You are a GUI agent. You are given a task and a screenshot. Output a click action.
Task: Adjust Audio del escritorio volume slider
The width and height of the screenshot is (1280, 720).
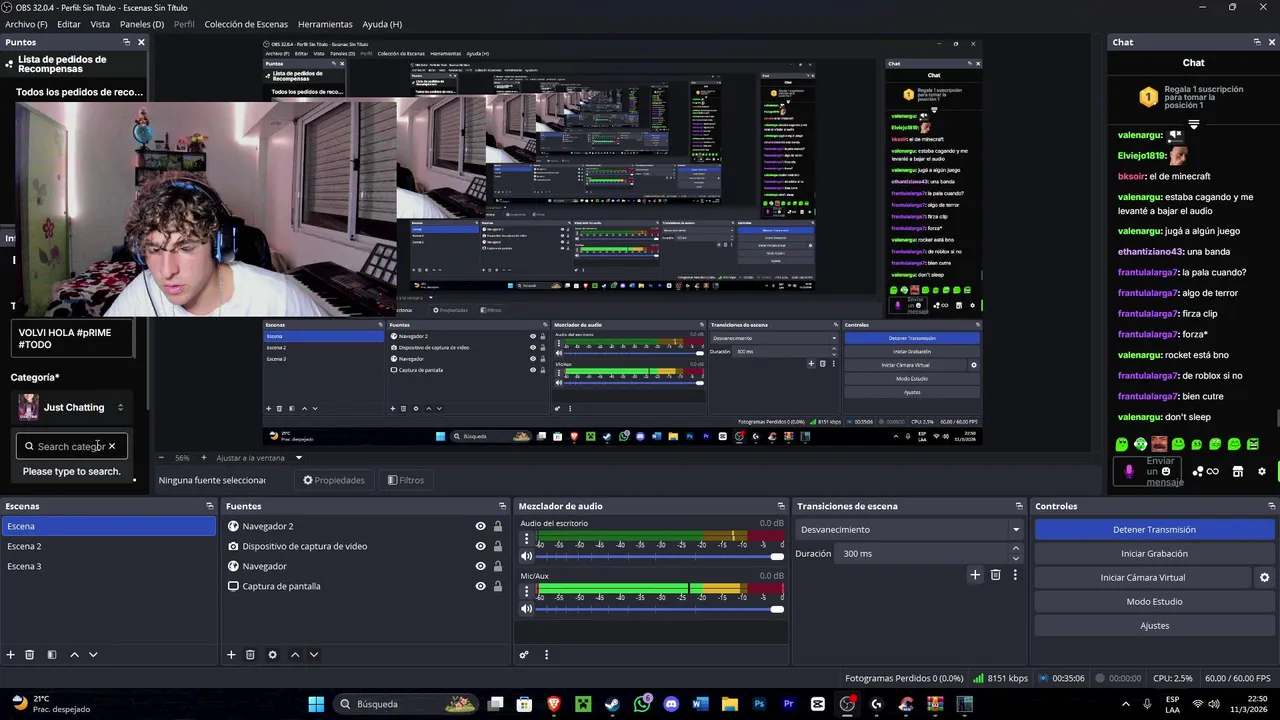click(660, 556)
